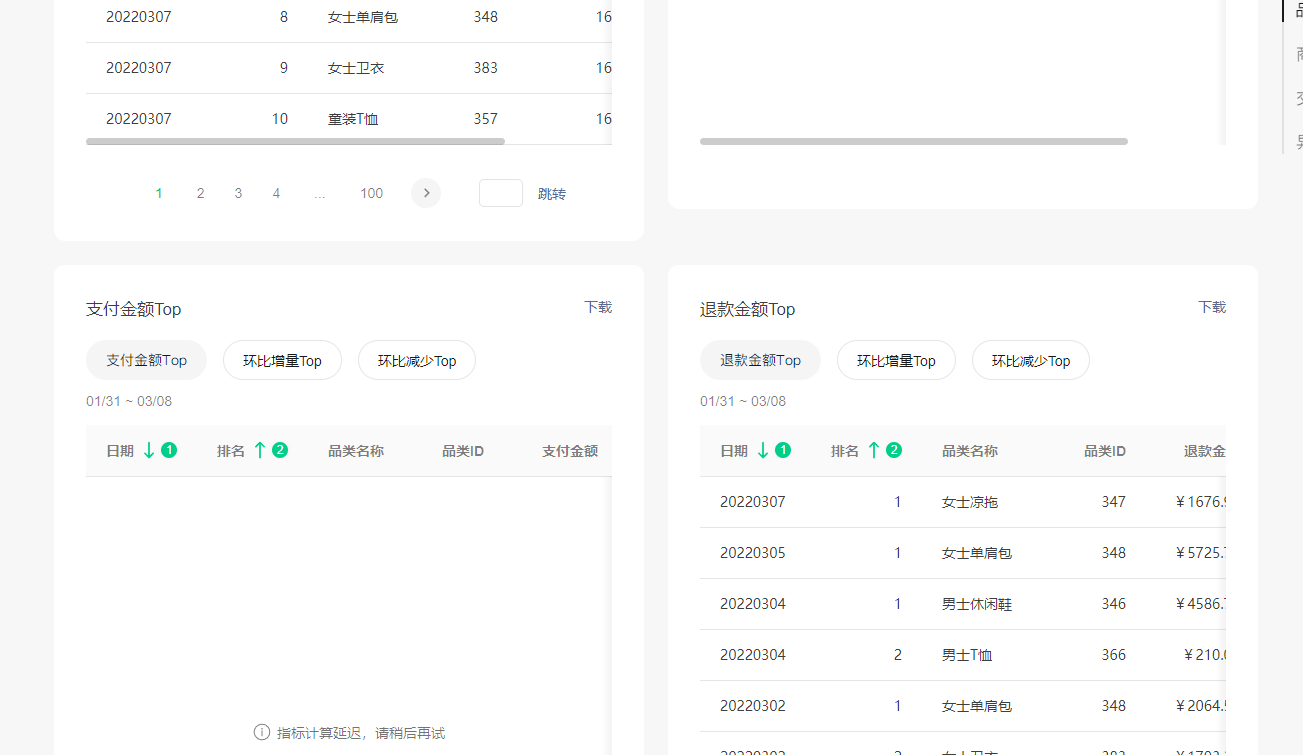Select 支付金额Top pill tab
The image size is (1303, 755).
pos(146,360)
